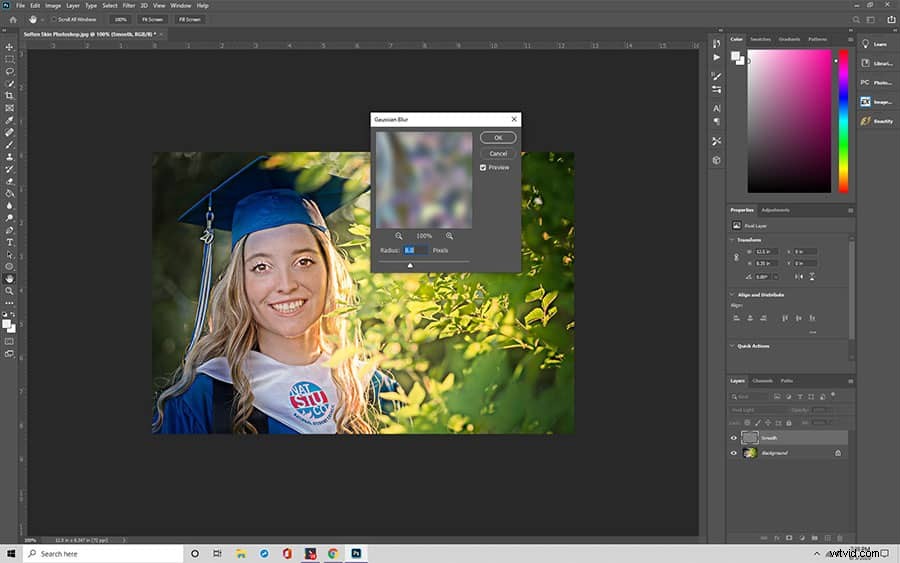This screenshot has width=900, height=563.
Task: Click OK in Gaussian Blur dialog
Action: 498,138
